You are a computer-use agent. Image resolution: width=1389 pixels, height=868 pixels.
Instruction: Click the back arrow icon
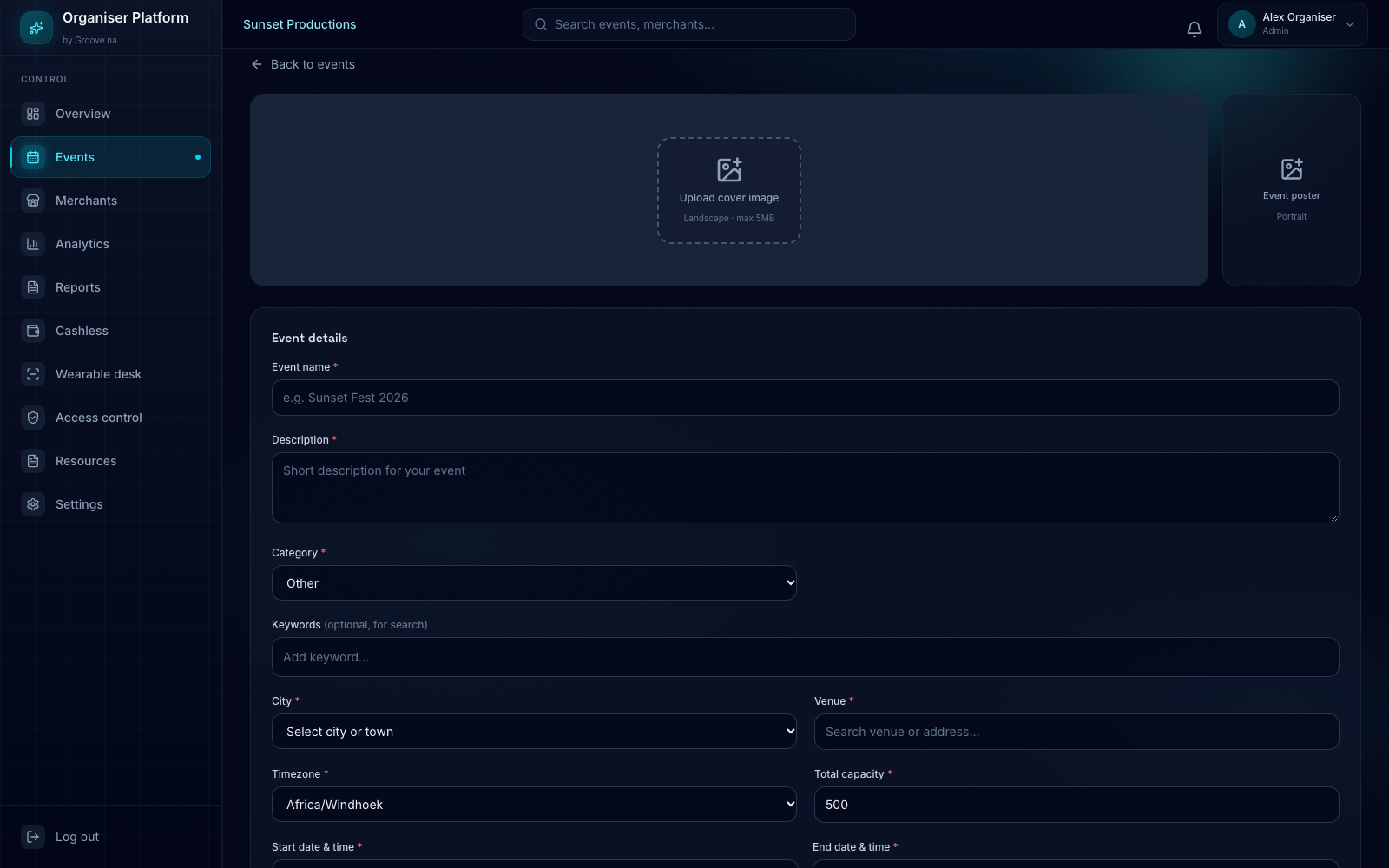click(x=257, y=64)
